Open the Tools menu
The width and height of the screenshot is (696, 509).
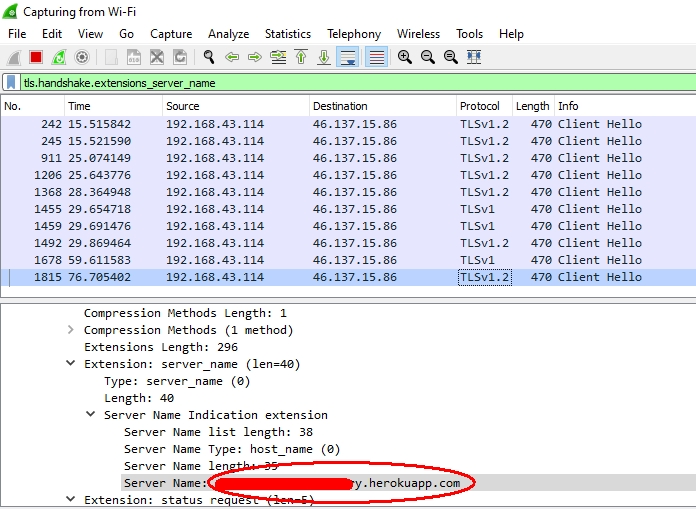[469, 34]
